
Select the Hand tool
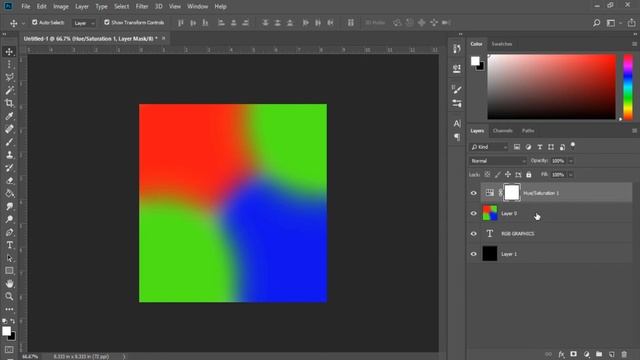(x=9, y=284)
